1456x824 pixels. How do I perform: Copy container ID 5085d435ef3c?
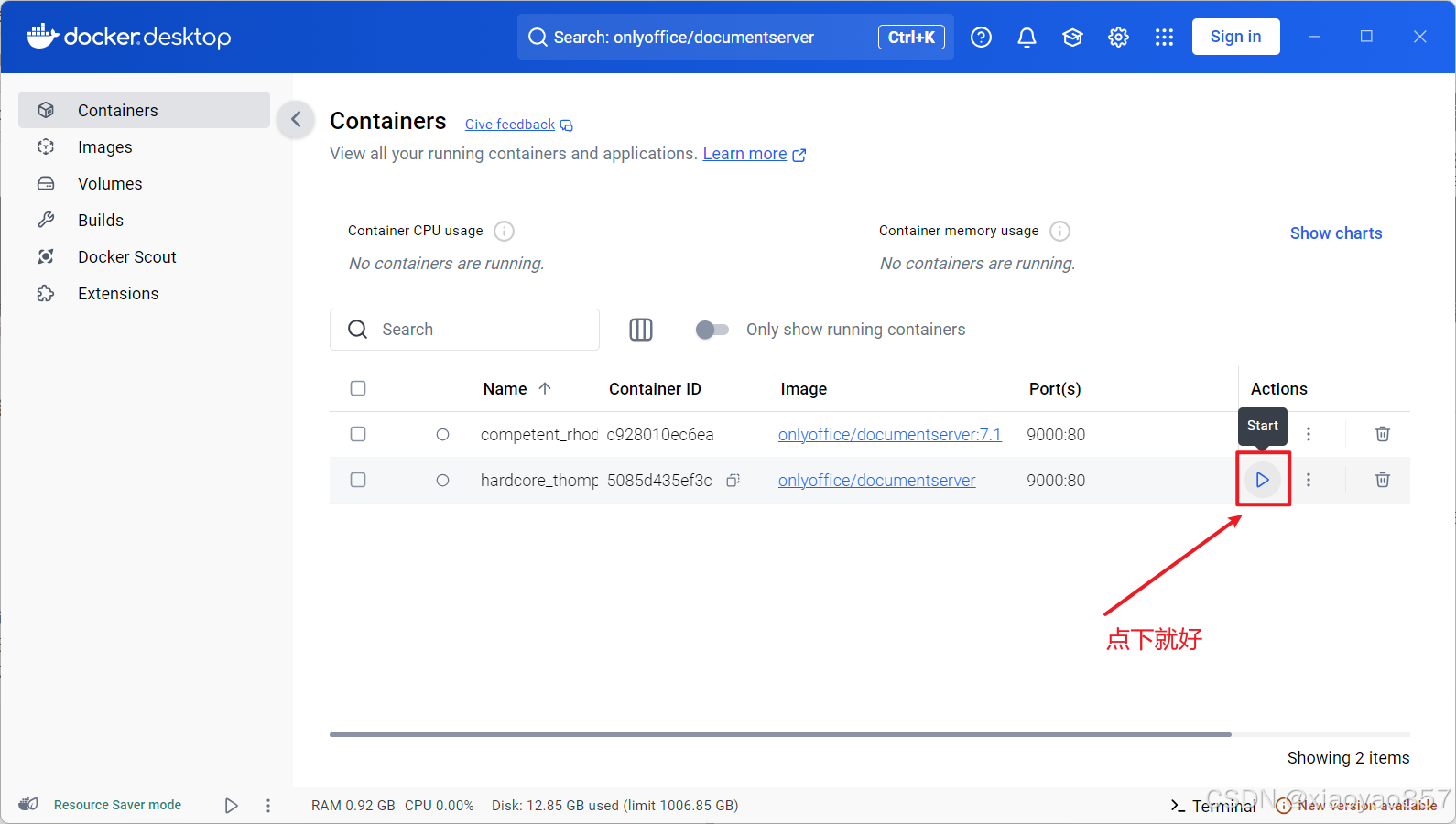[x=733, y=480]
